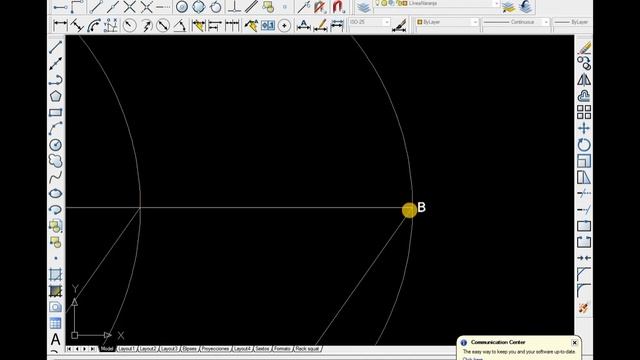Select the Mirror tool
The height and width of the screenshot is (360, 640).
pos(584,80)
